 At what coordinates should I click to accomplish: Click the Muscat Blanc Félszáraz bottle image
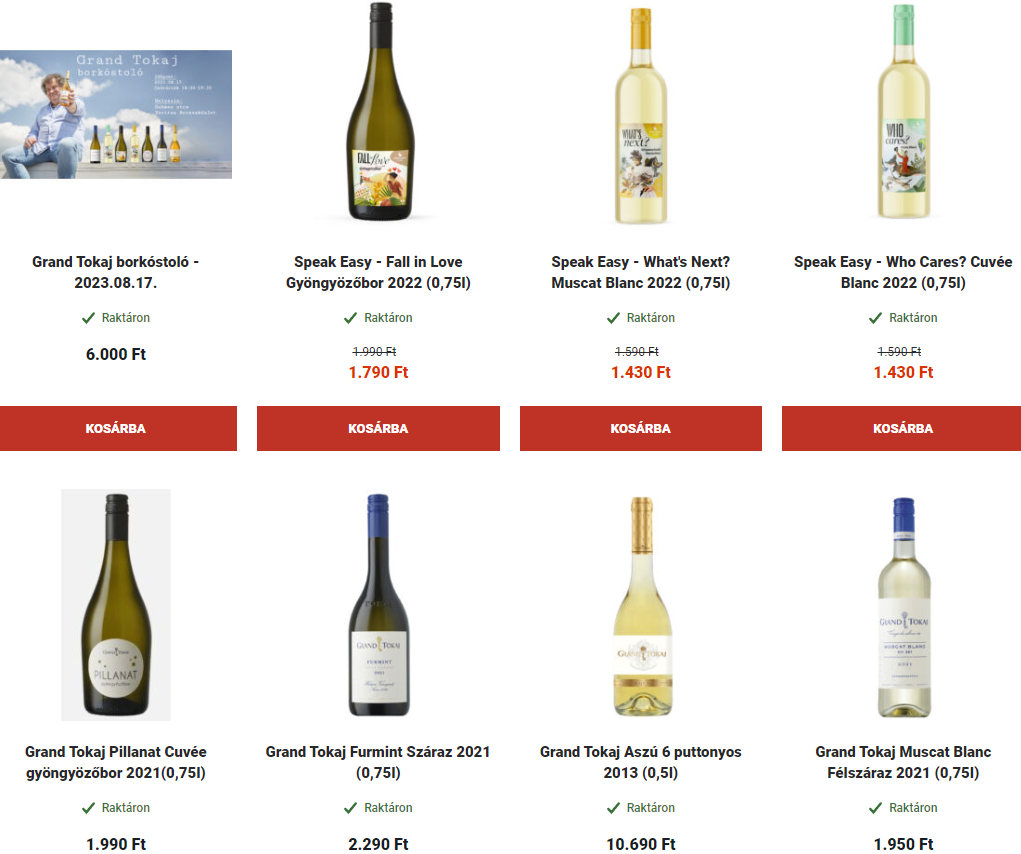tap(903, 607)
